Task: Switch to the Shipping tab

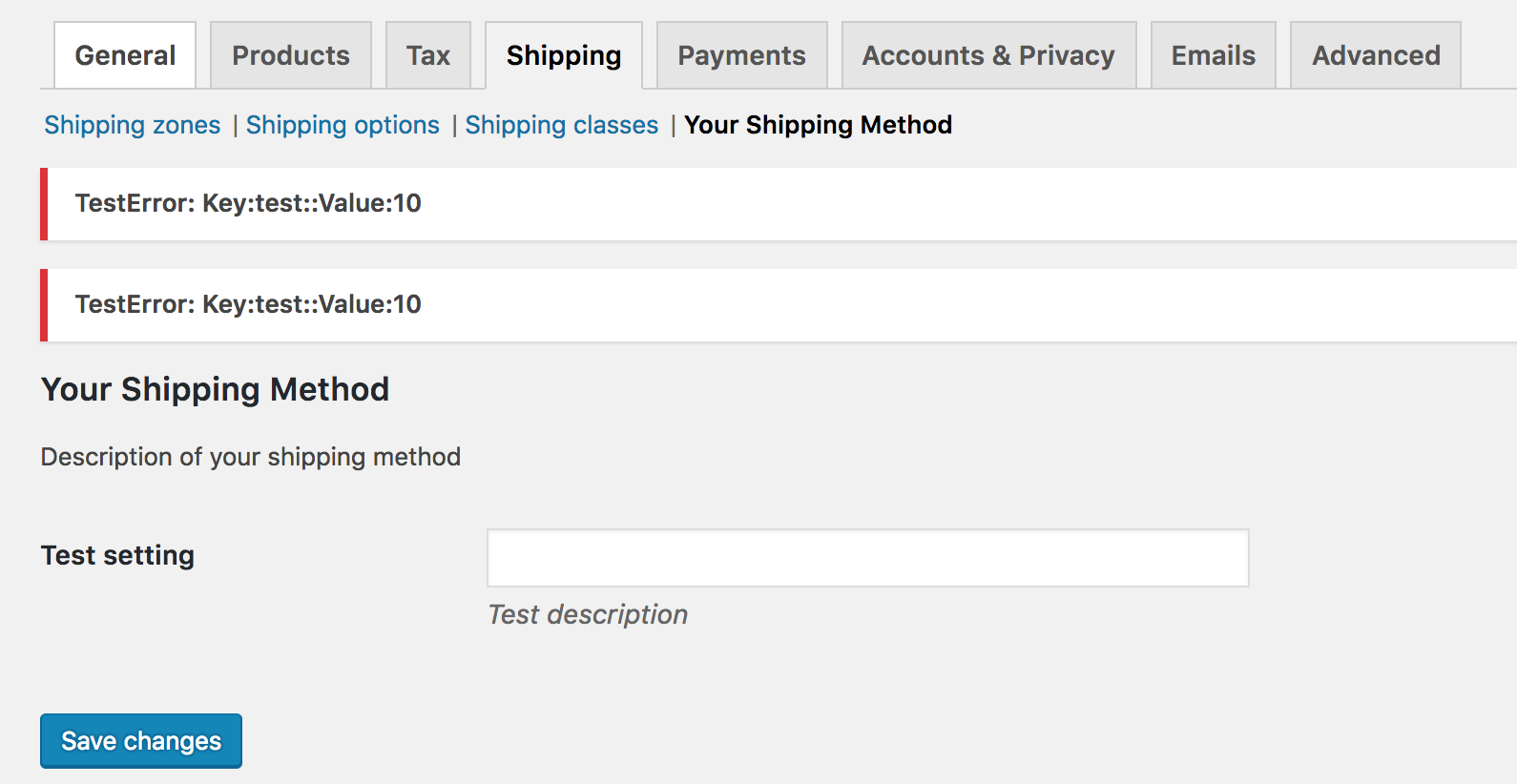Action: [563, 55]
